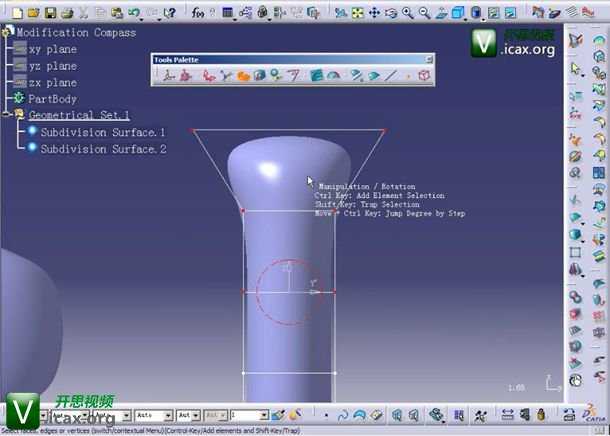
Task: Click the New document icon
Action: coord(17,13)
